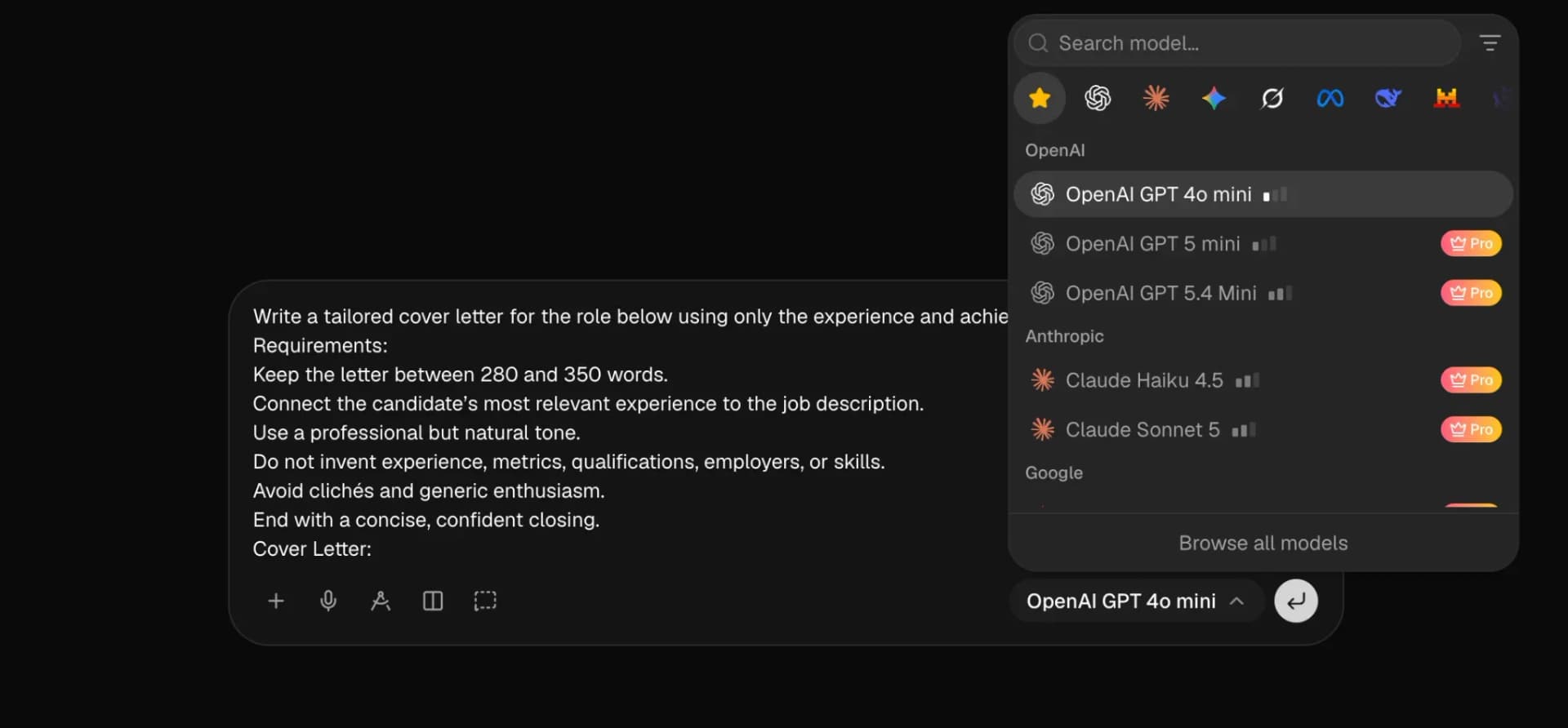Click Pro badge on GPT 5 mini

tap(1471, 244)
